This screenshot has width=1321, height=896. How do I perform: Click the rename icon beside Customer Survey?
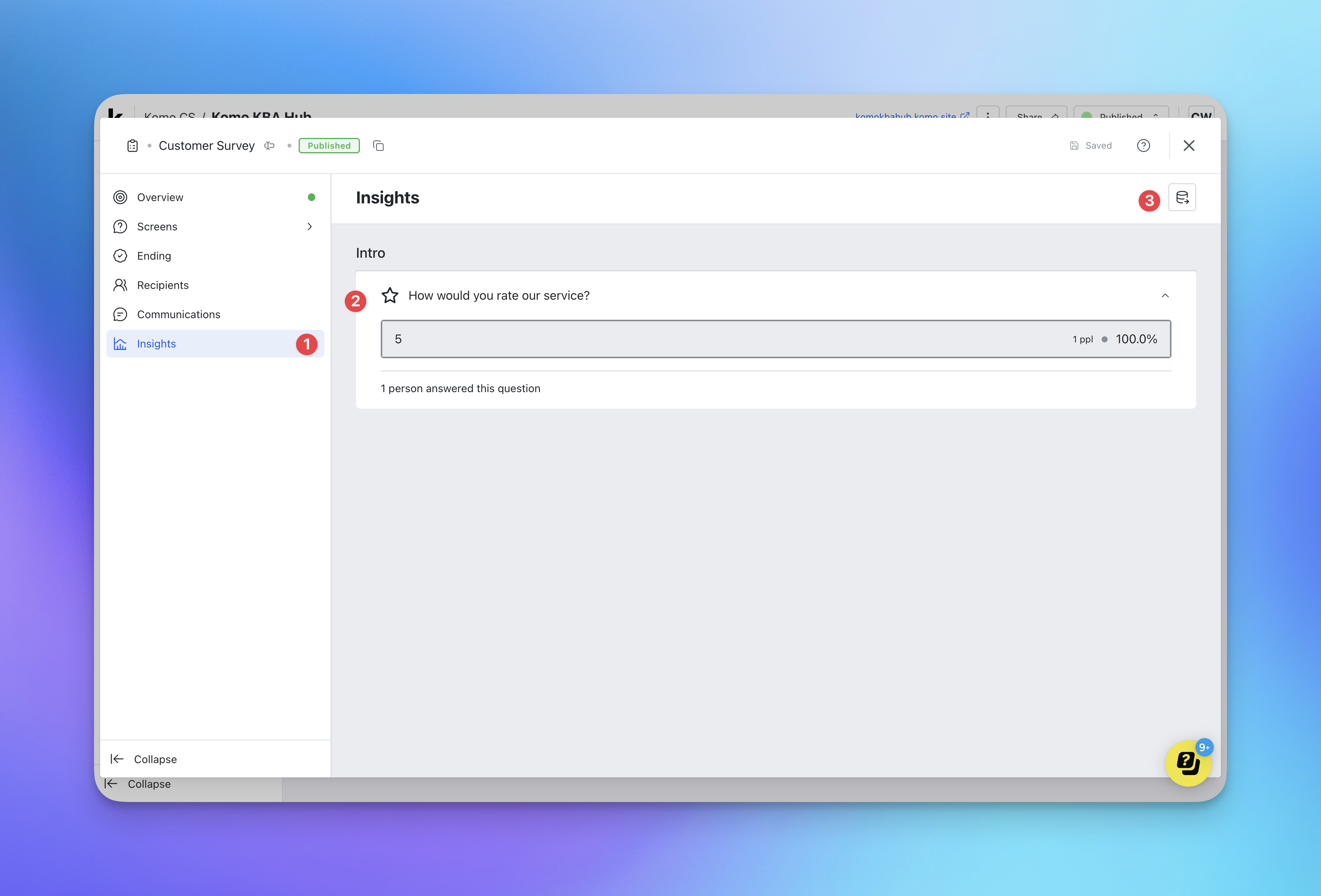coord(269,146)
